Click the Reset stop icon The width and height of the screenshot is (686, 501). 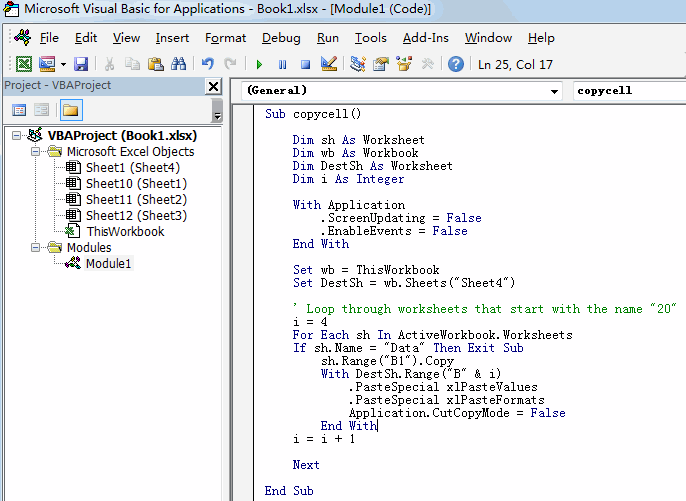coord(305,65)
